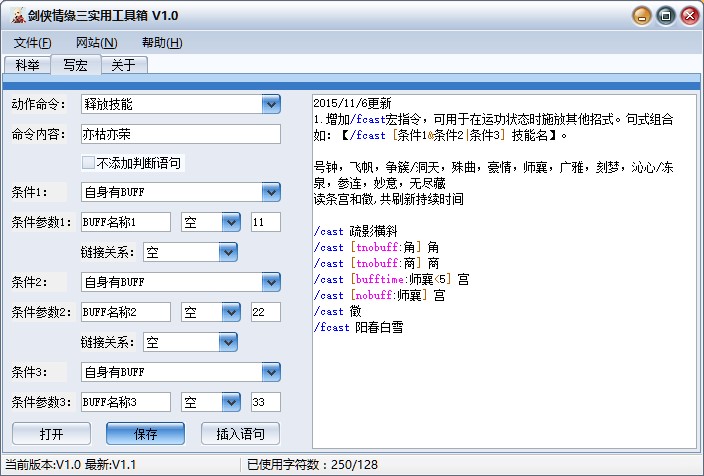Screen dimensions: 704x476
Task: Click the BUFF名称1 input field
Action: coord(125,222)
